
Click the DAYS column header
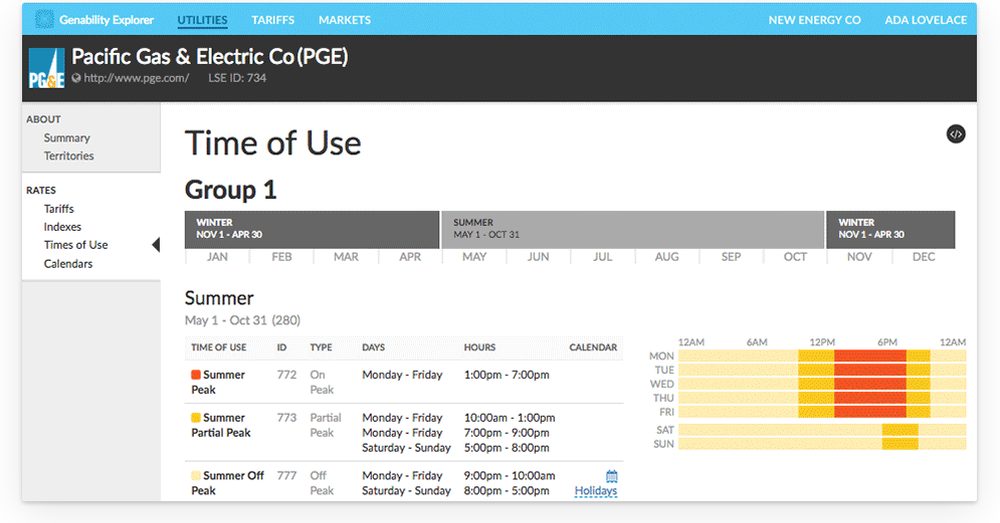pos(373,348)
